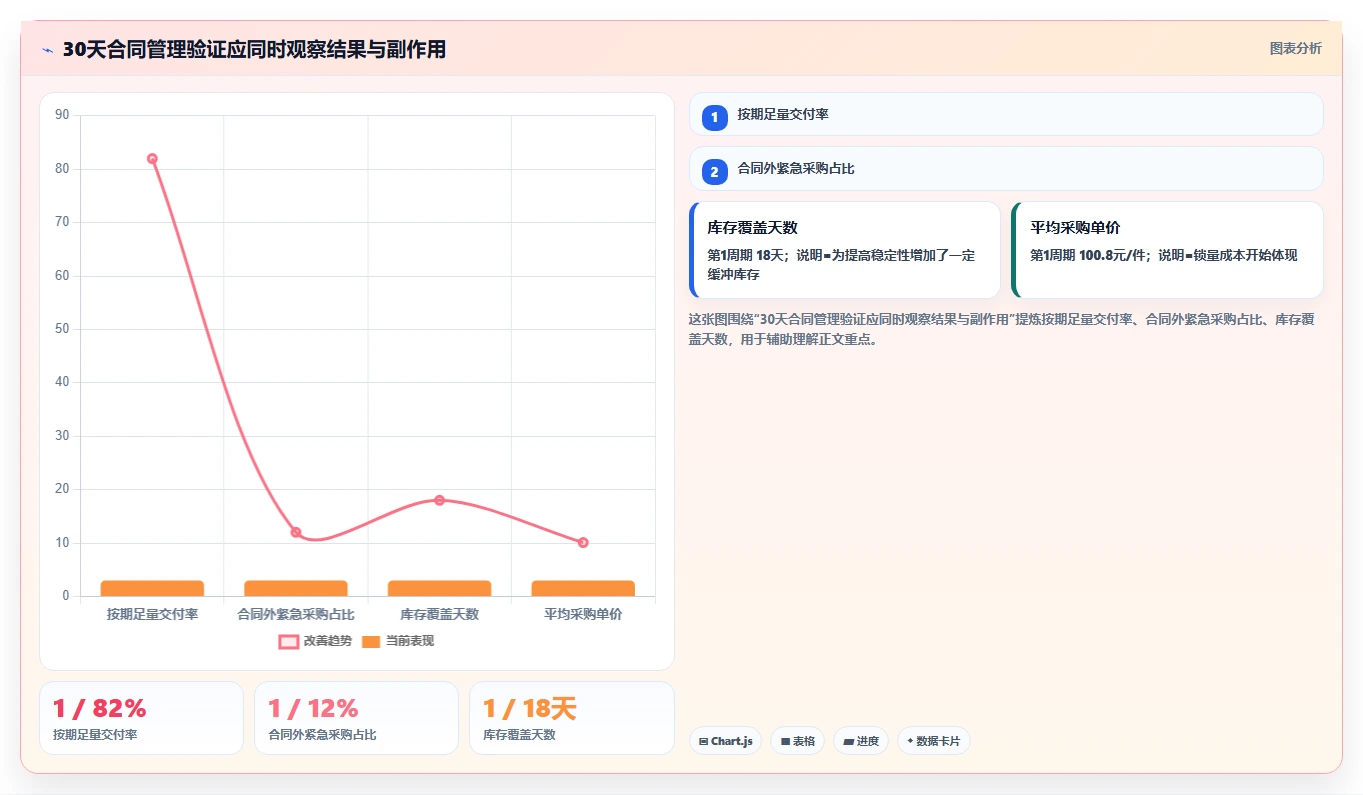The height and width of the screenshot is (795, 1363).
Task: Click the 数据卡片 tag chip
Action: tap(934, 741)
